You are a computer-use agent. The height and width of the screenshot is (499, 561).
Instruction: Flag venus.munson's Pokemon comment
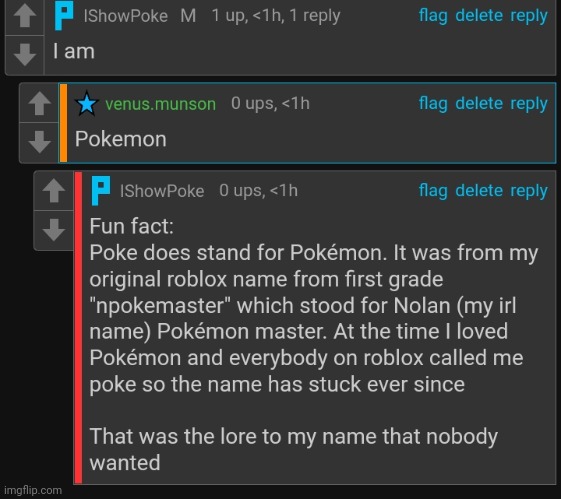pos(433,104)
